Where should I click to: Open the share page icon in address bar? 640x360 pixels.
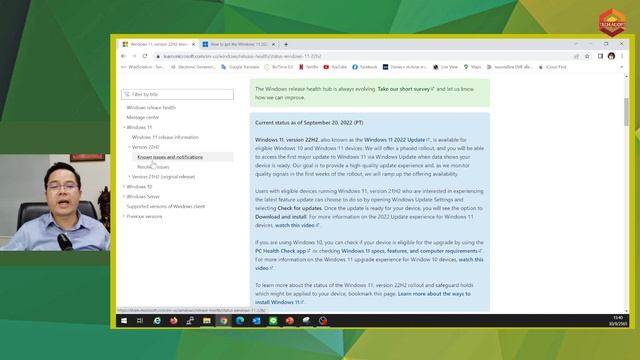pos(576,56)
